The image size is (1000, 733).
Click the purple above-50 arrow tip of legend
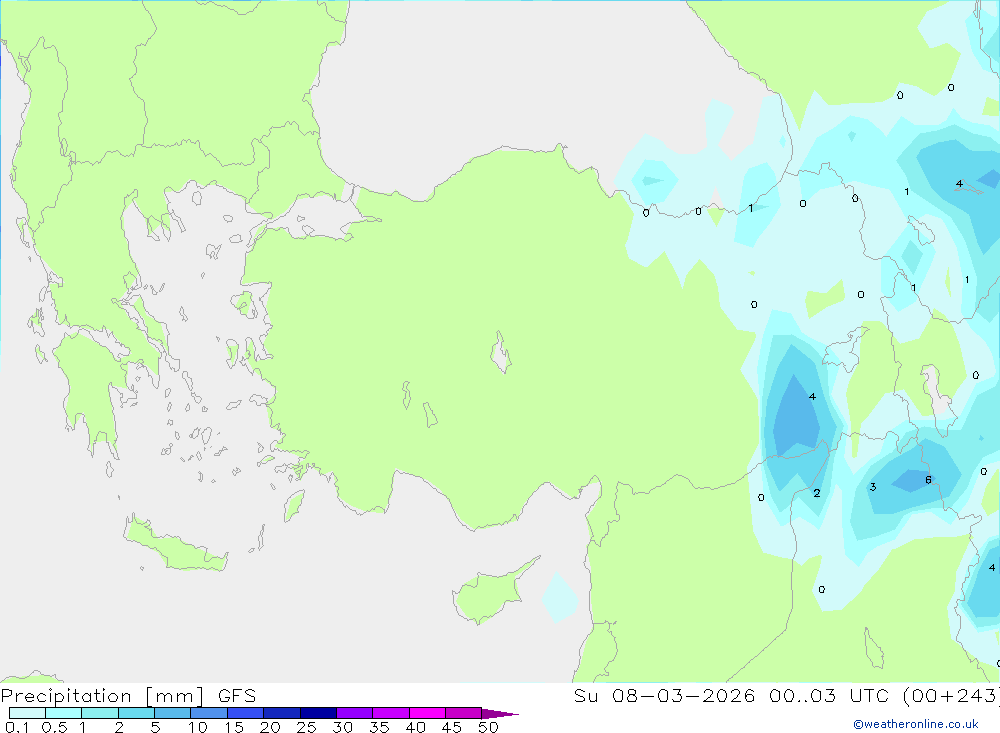[x=501, y=713]
